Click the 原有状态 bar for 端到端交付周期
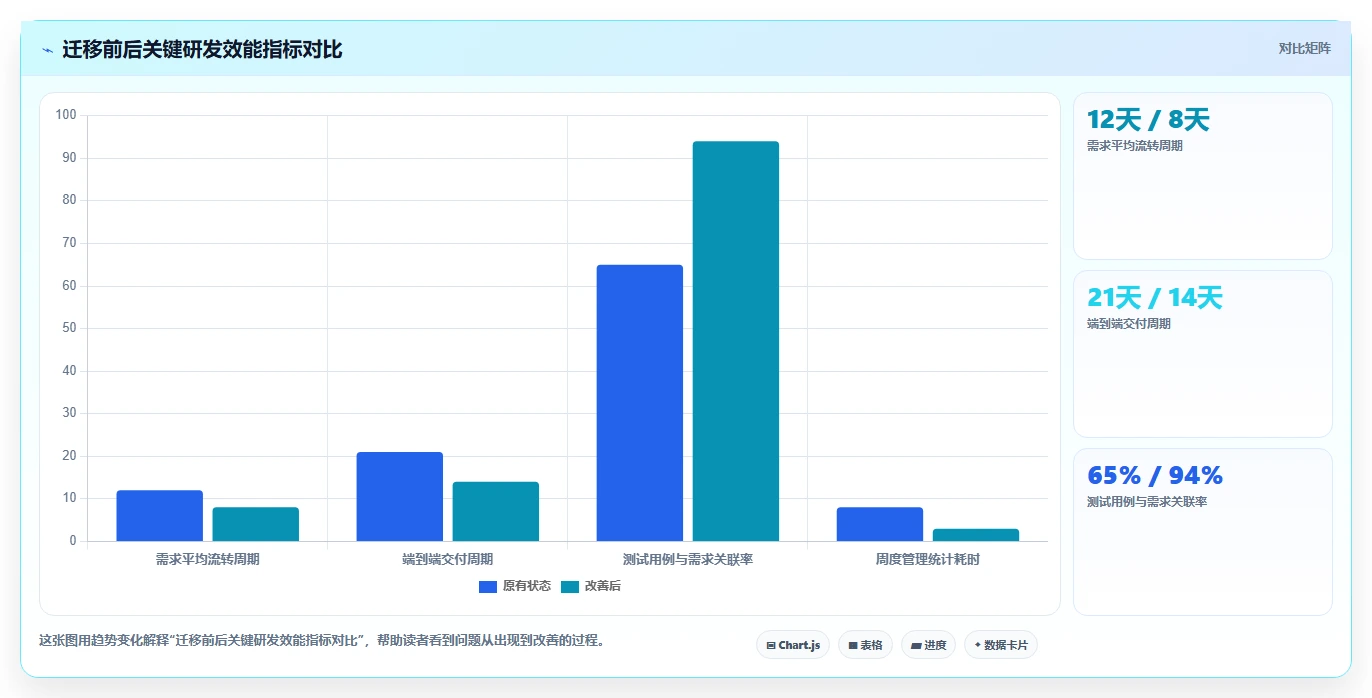Viewport: 1372px width, 698px height. [400, 497]
